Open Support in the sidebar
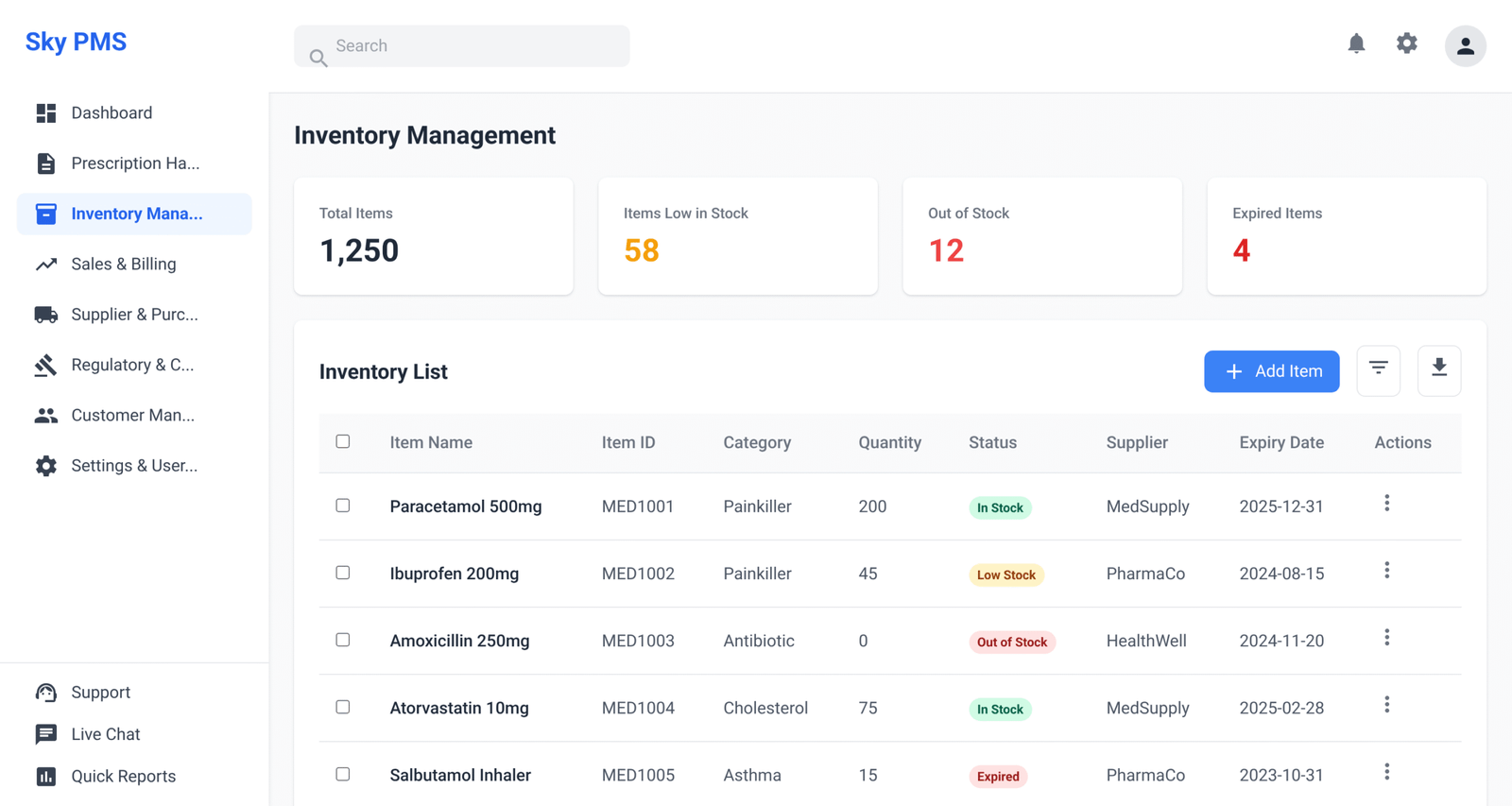 pos(100,692)
